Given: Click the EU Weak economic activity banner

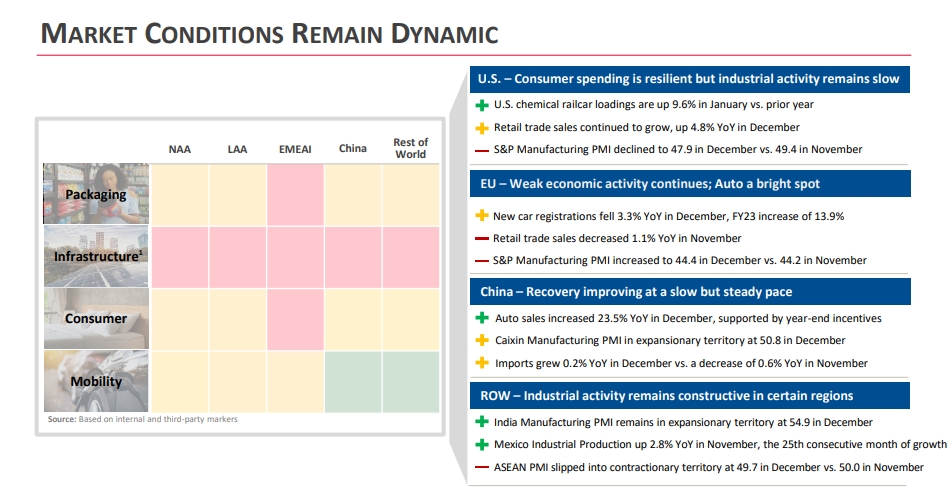Looking at the screenshot, I should (689, 184).
